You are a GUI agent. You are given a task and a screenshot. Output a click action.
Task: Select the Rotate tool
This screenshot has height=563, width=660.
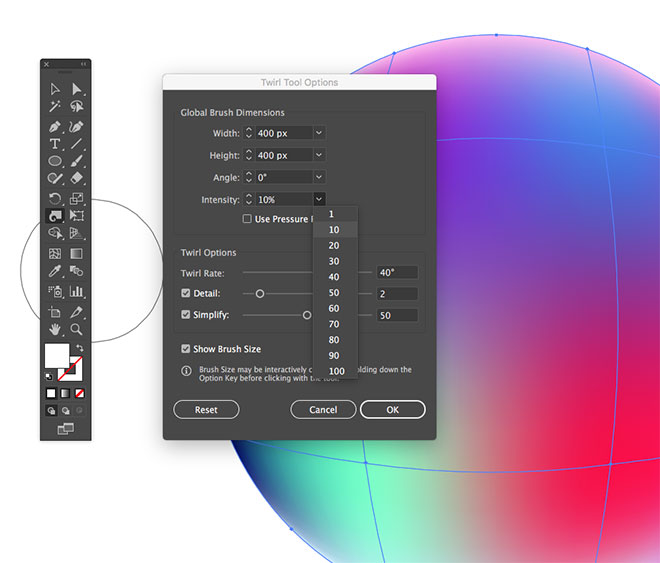(x=55, y=198)
